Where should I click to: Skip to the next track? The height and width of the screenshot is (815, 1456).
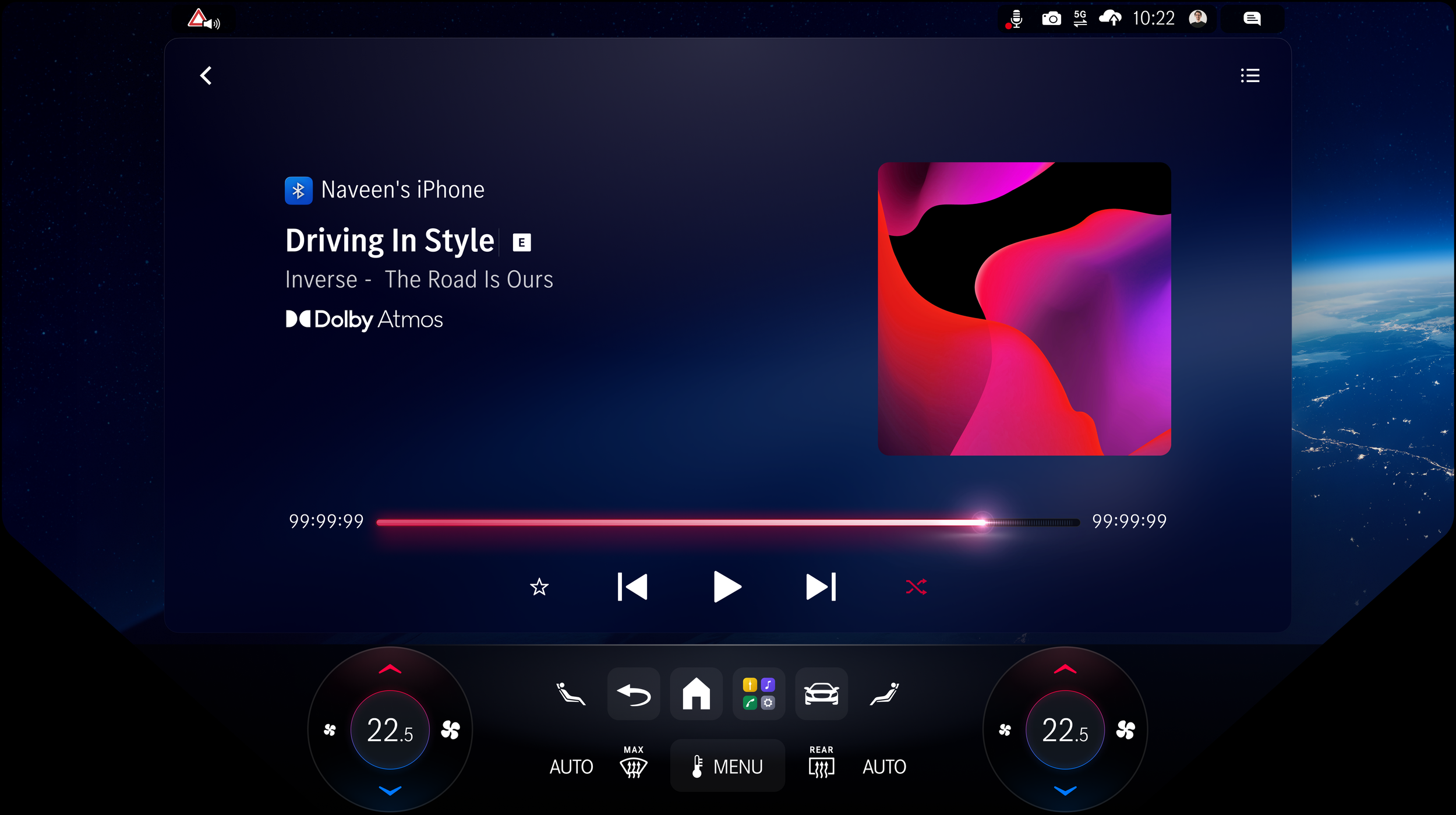tap(821, 587)
